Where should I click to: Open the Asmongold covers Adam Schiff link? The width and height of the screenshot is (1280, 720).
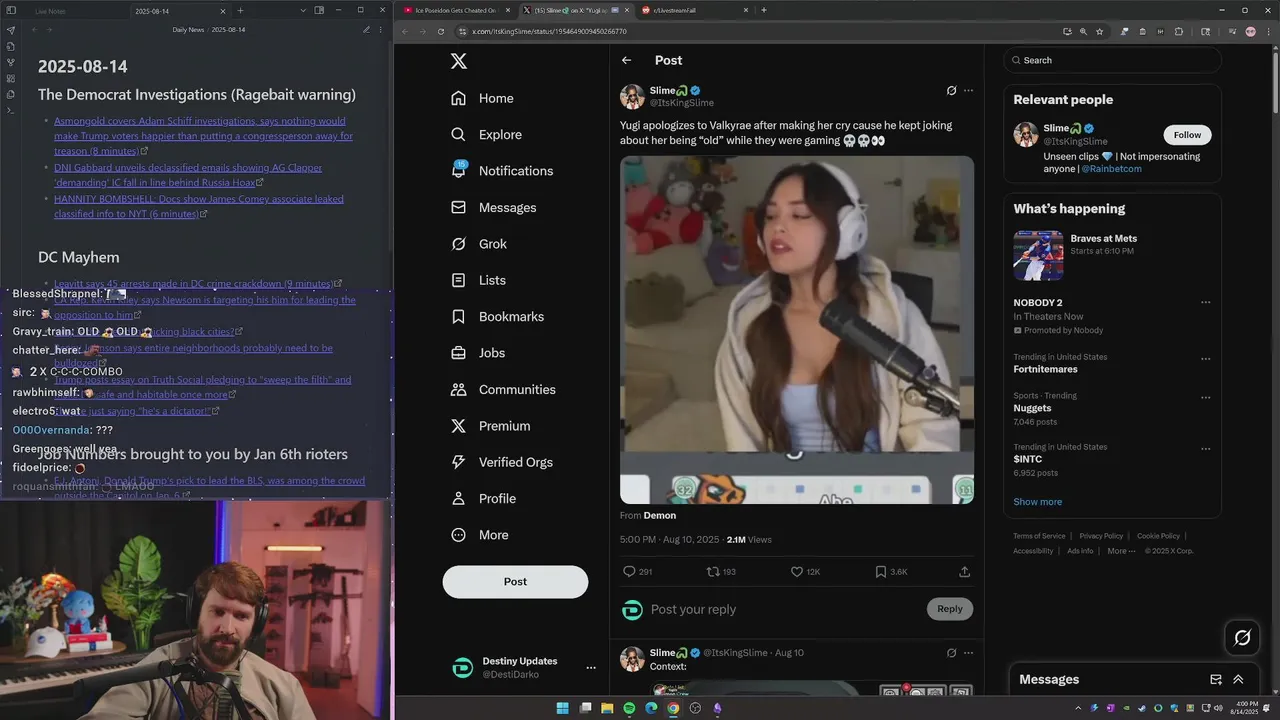click(203, 136)
